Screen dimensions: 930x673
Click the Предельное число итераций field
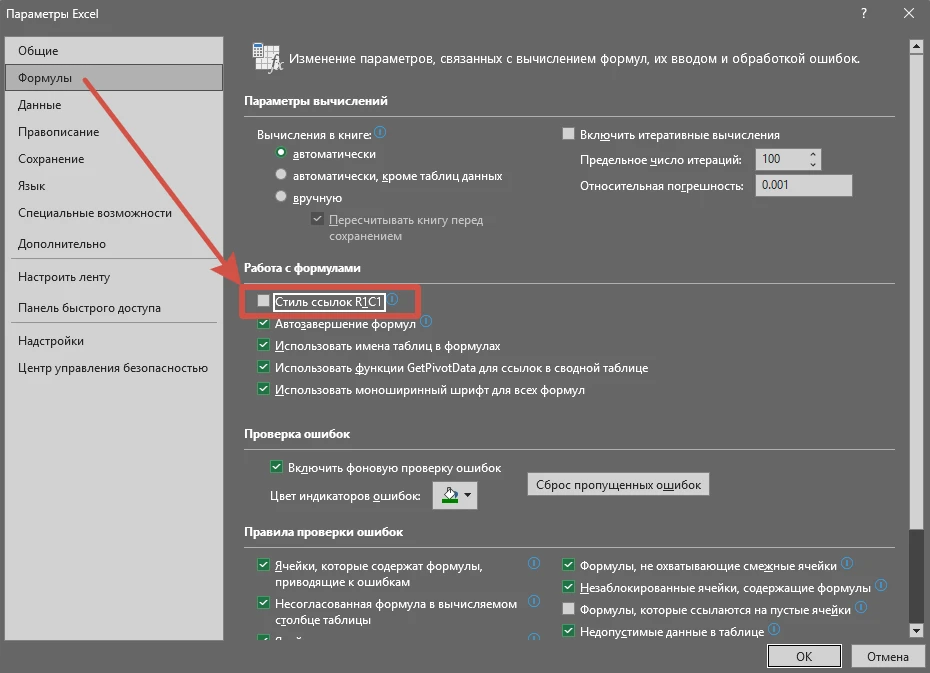(x=781, y=159)
